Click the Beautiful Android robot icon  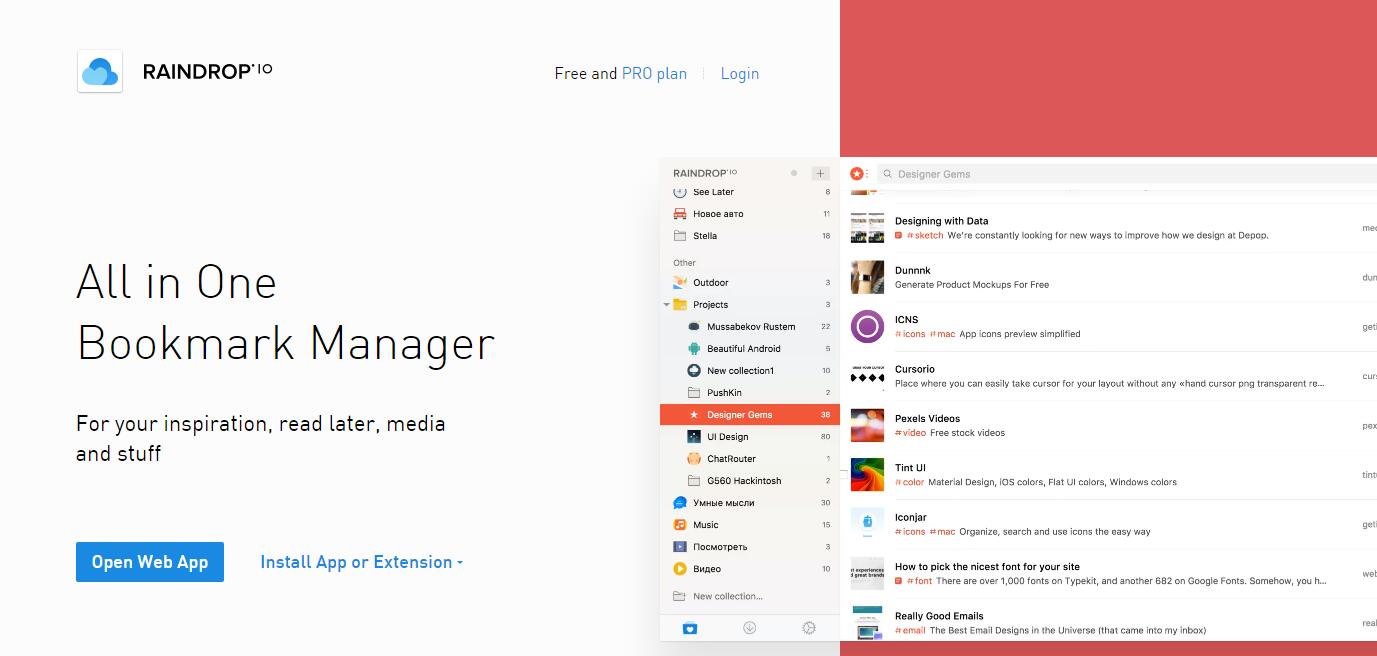coord(694,349)
